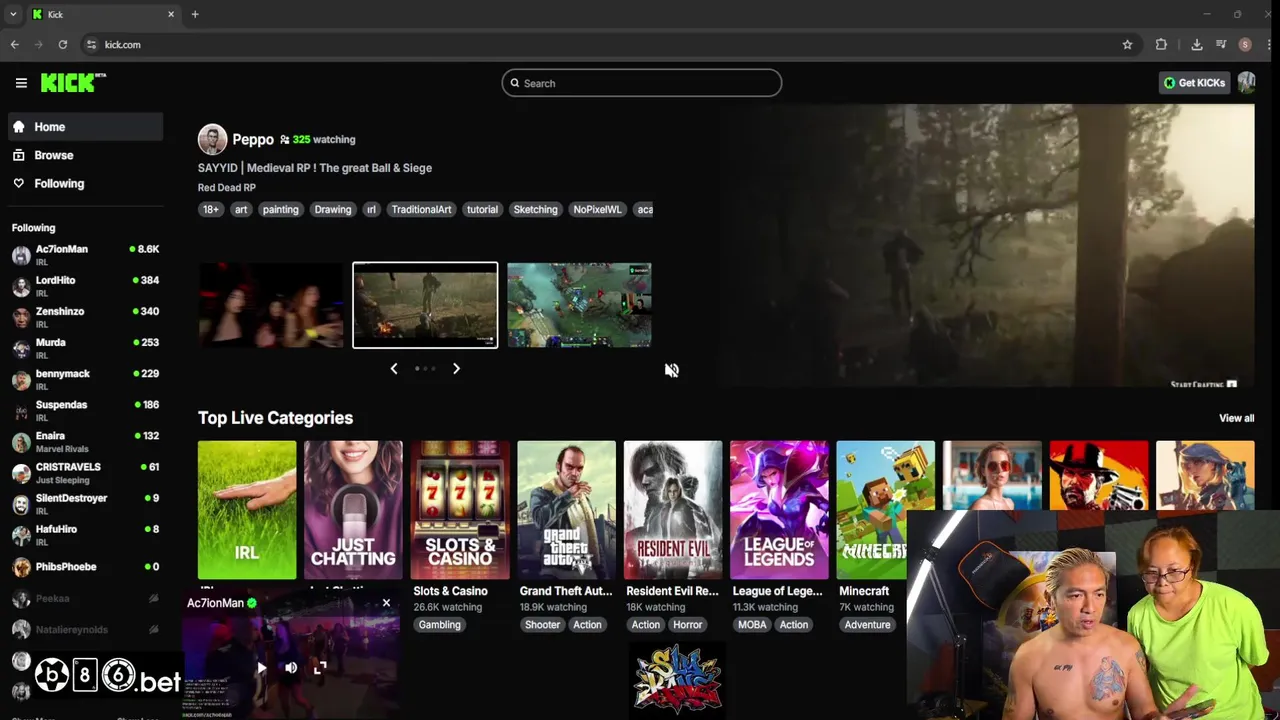
Task: Open browser extensions puzzle icon
Action: [1161, 44]
